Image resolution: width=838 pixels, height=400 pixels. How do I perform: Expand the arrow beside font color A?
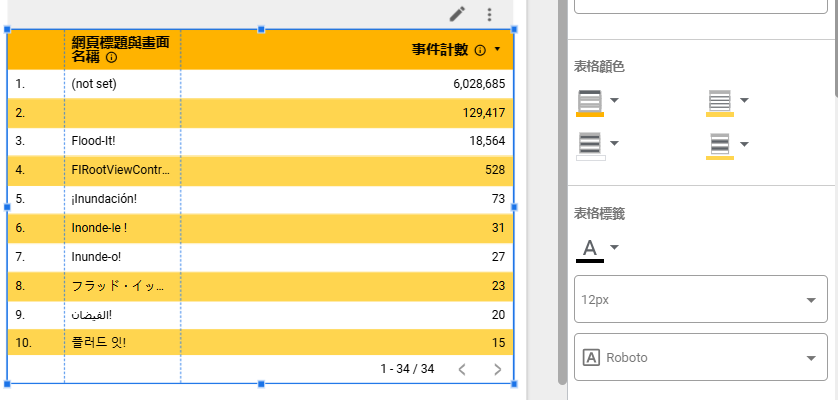coord(615,248)
